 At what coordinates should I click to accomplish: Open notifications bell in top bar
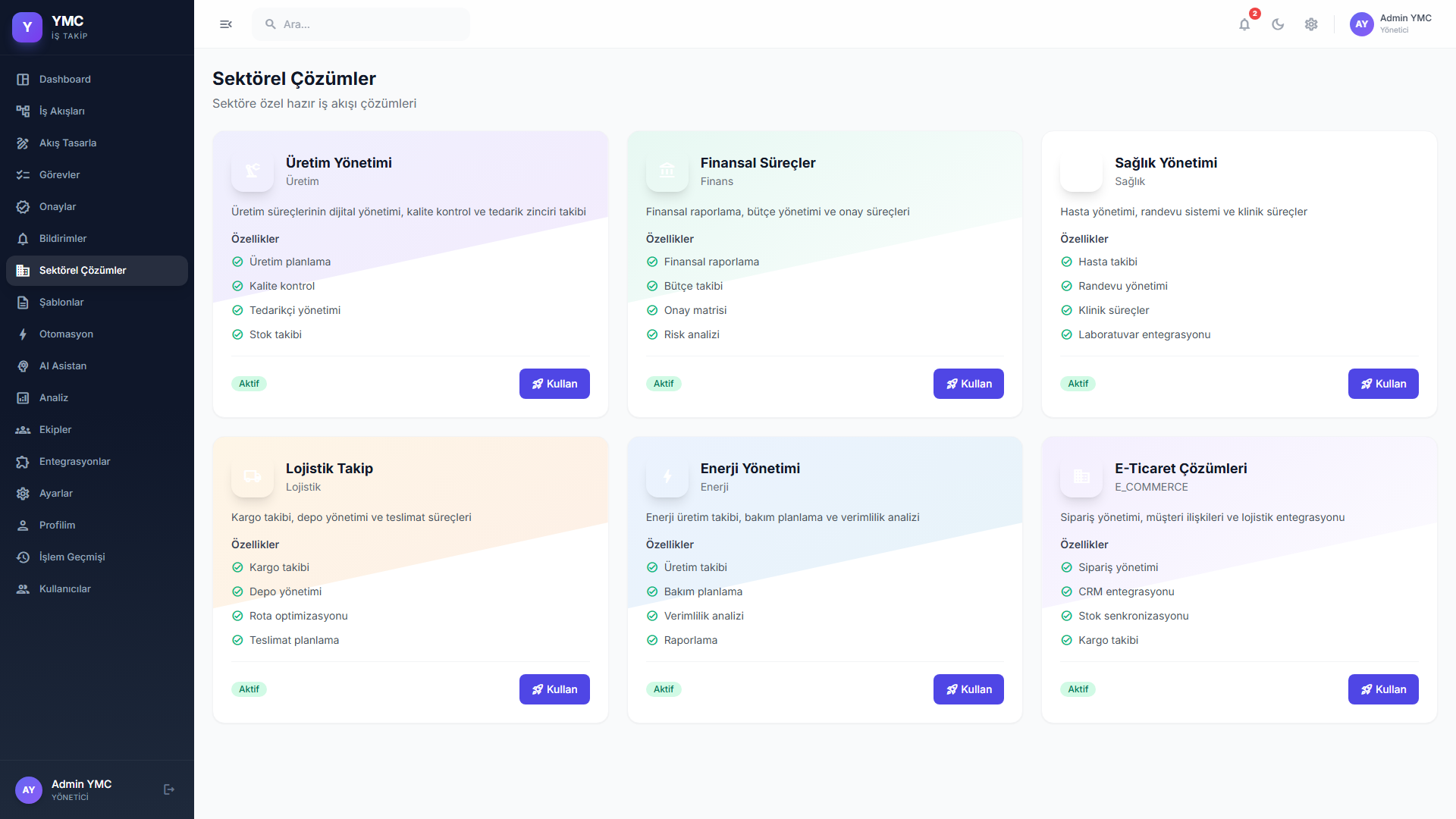pyautogui.click(x=1244, y=24)
